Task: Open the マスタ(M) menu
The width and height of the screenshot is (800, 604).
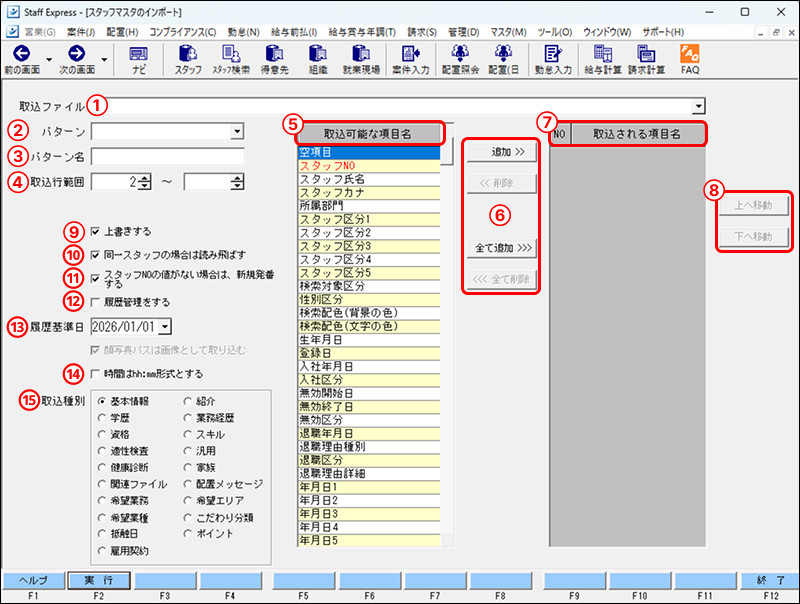Action: [x=509, y=32]
